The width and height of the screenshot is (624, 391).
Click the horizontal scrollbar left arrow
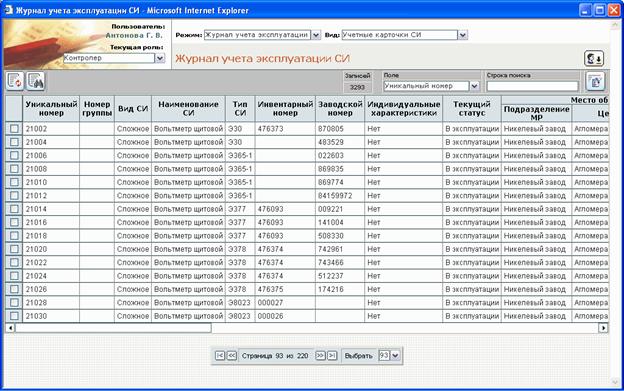point(10,328)
